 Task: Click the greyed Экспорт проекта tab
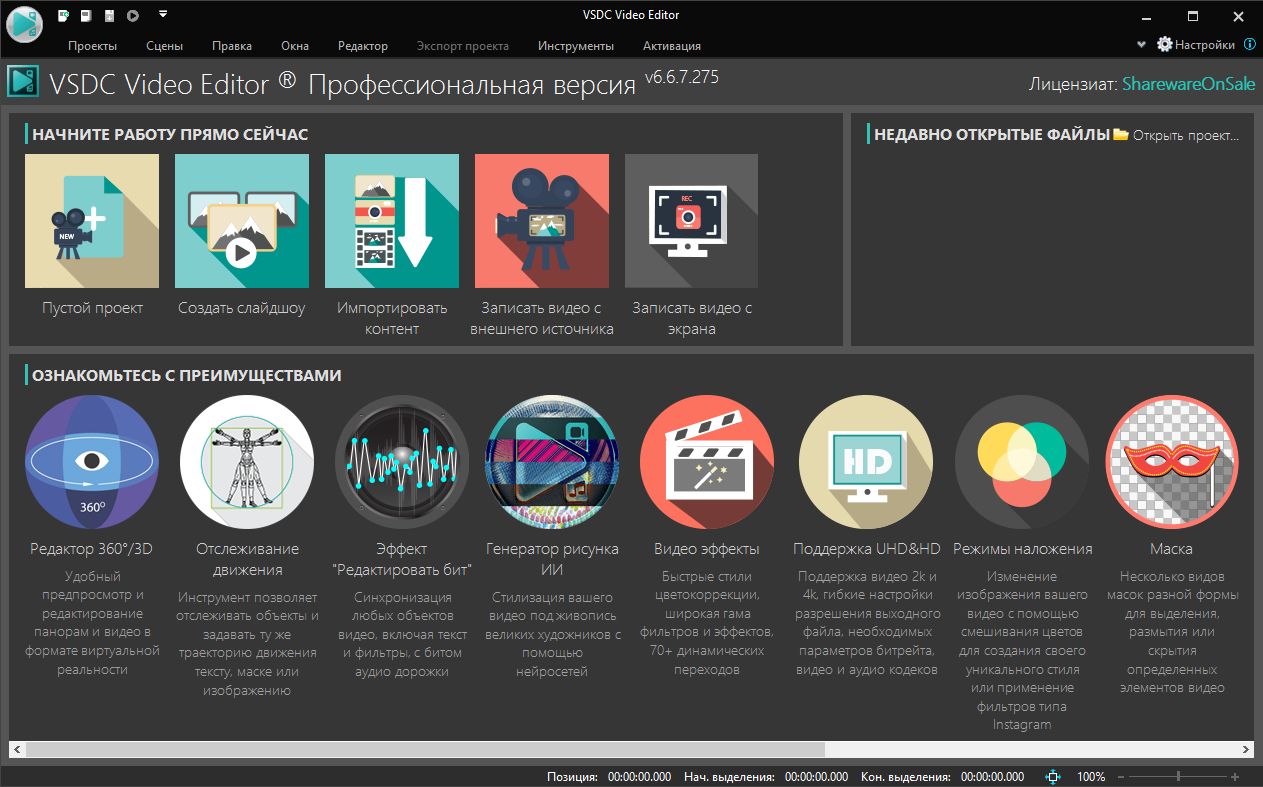click(x=463, y=45)
